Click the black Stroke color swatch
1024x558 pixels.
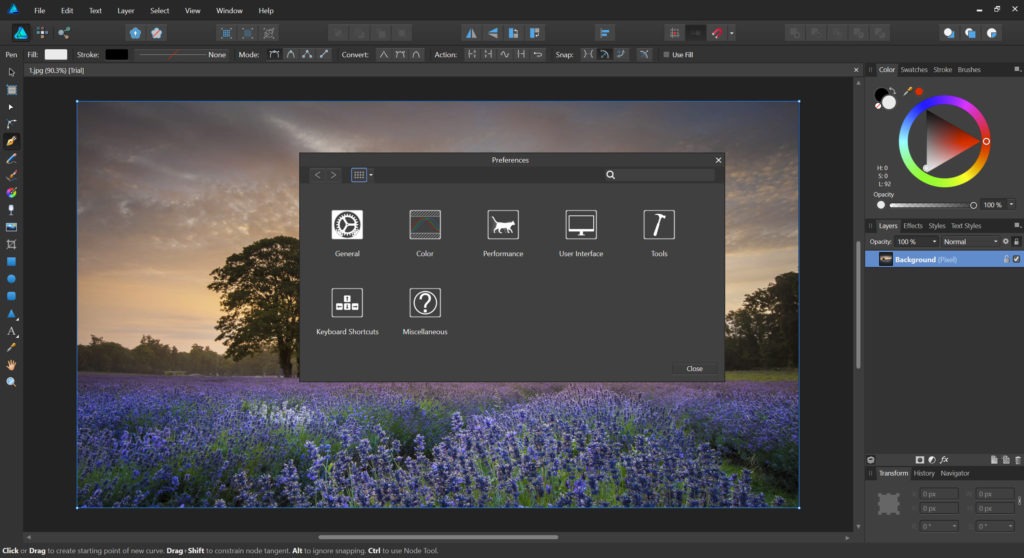(116, 55)
